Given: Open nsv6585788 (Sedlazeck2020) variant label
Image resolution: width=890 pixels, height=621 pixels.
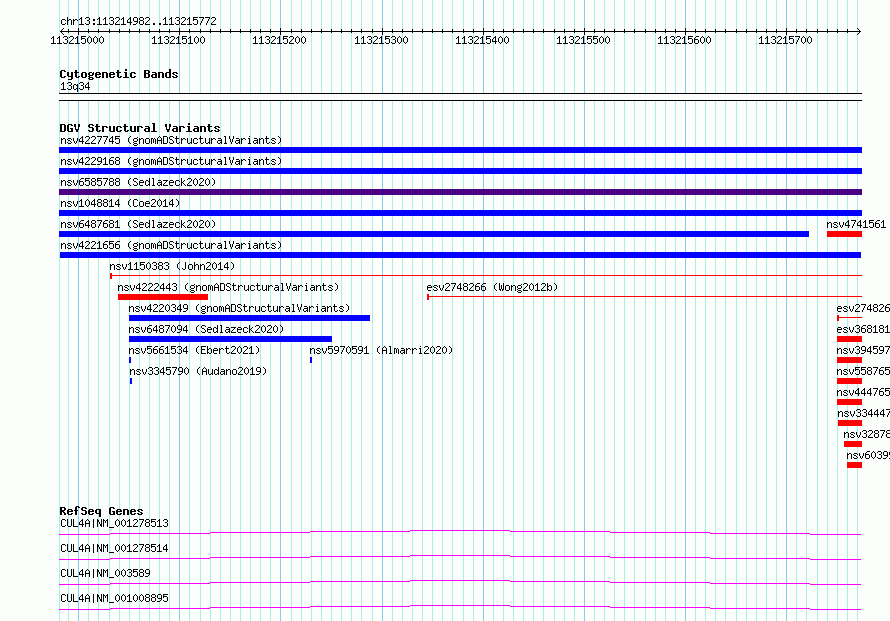Looking at the screenshot, I should pyautogui.click(x=138, y=182).
